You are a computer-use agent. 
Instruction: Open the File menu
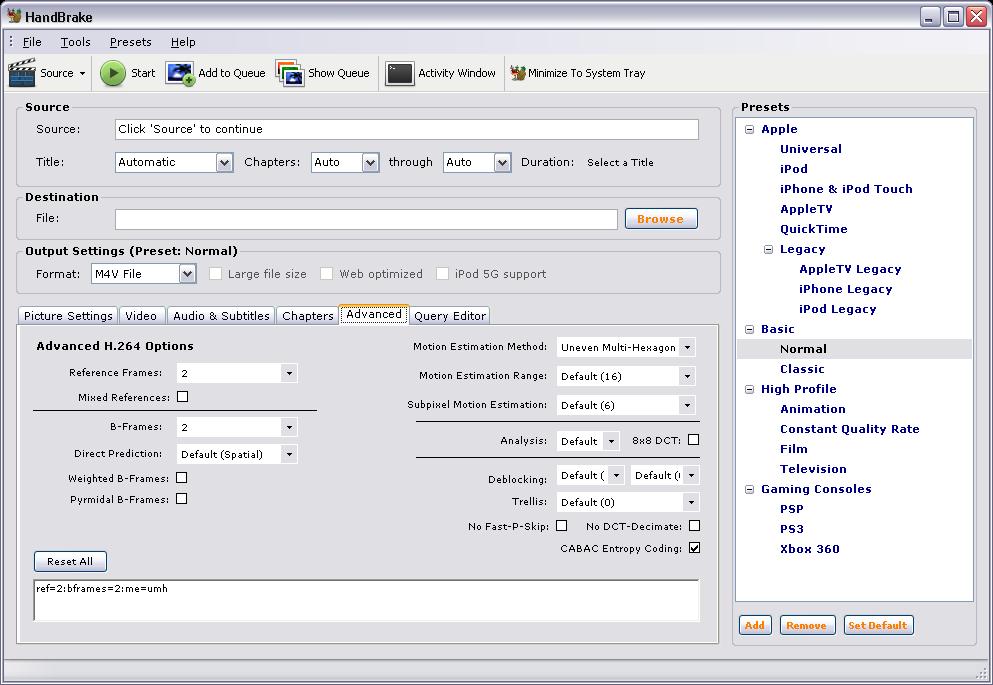pos(32,42)
